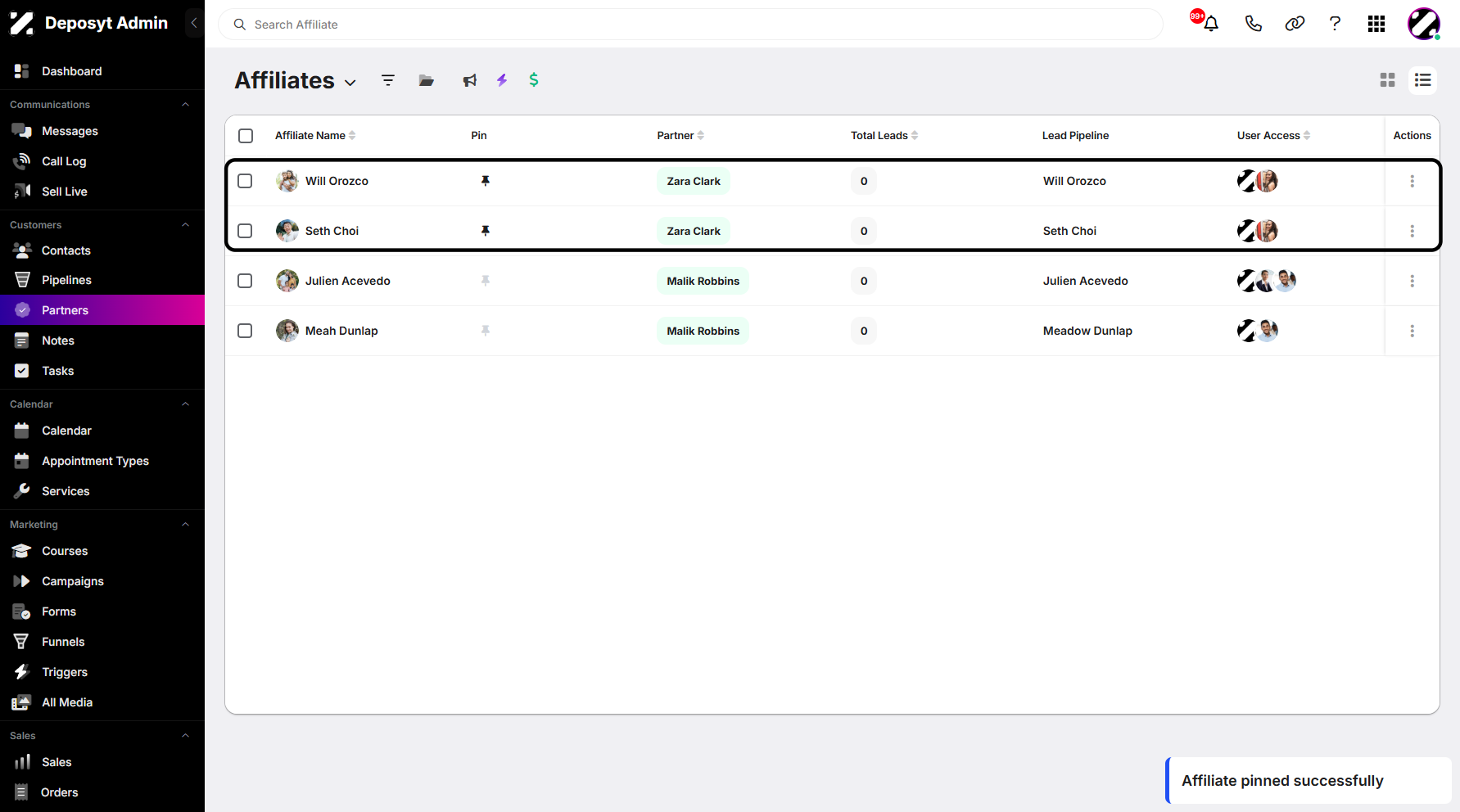Switch to grid card view
Viewport: 1460px width, 812px height.
[x=1387, y=79]
